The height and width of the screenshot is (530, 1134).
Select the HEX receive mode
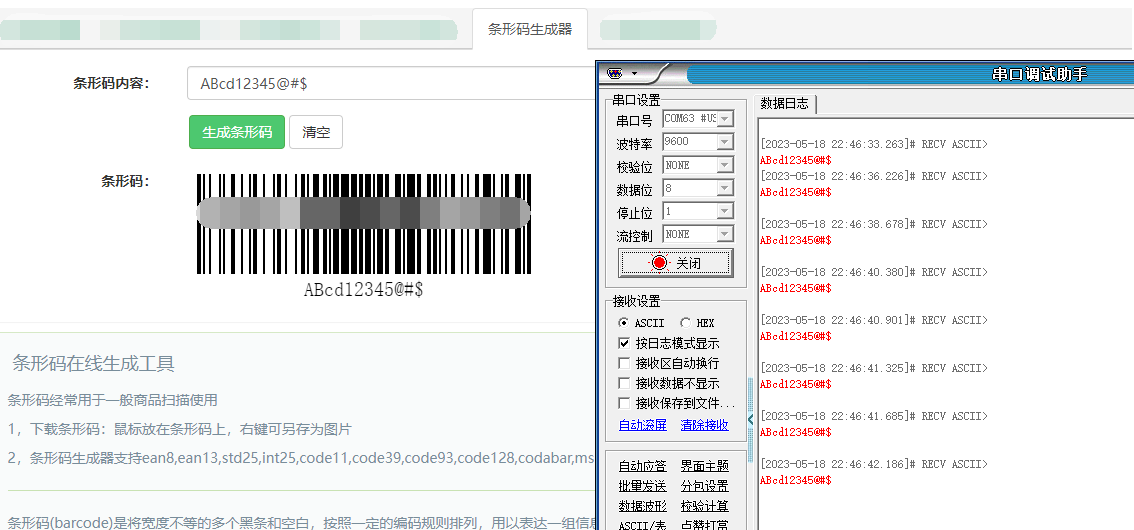[685, 322]
